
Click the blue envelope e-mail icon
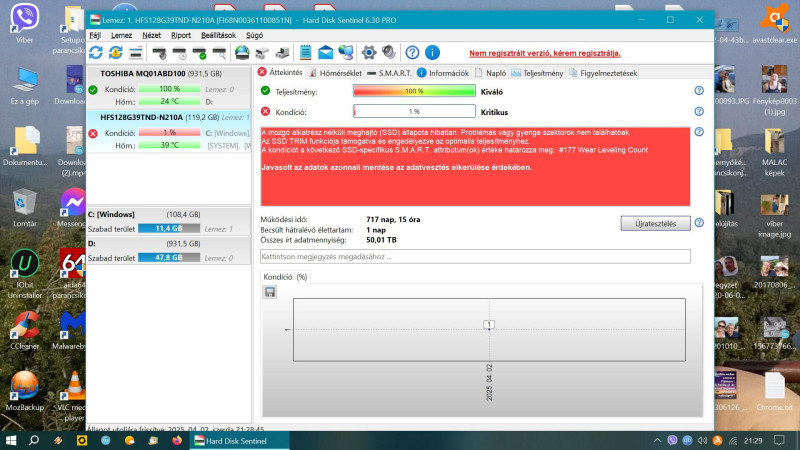click(326, 53)
